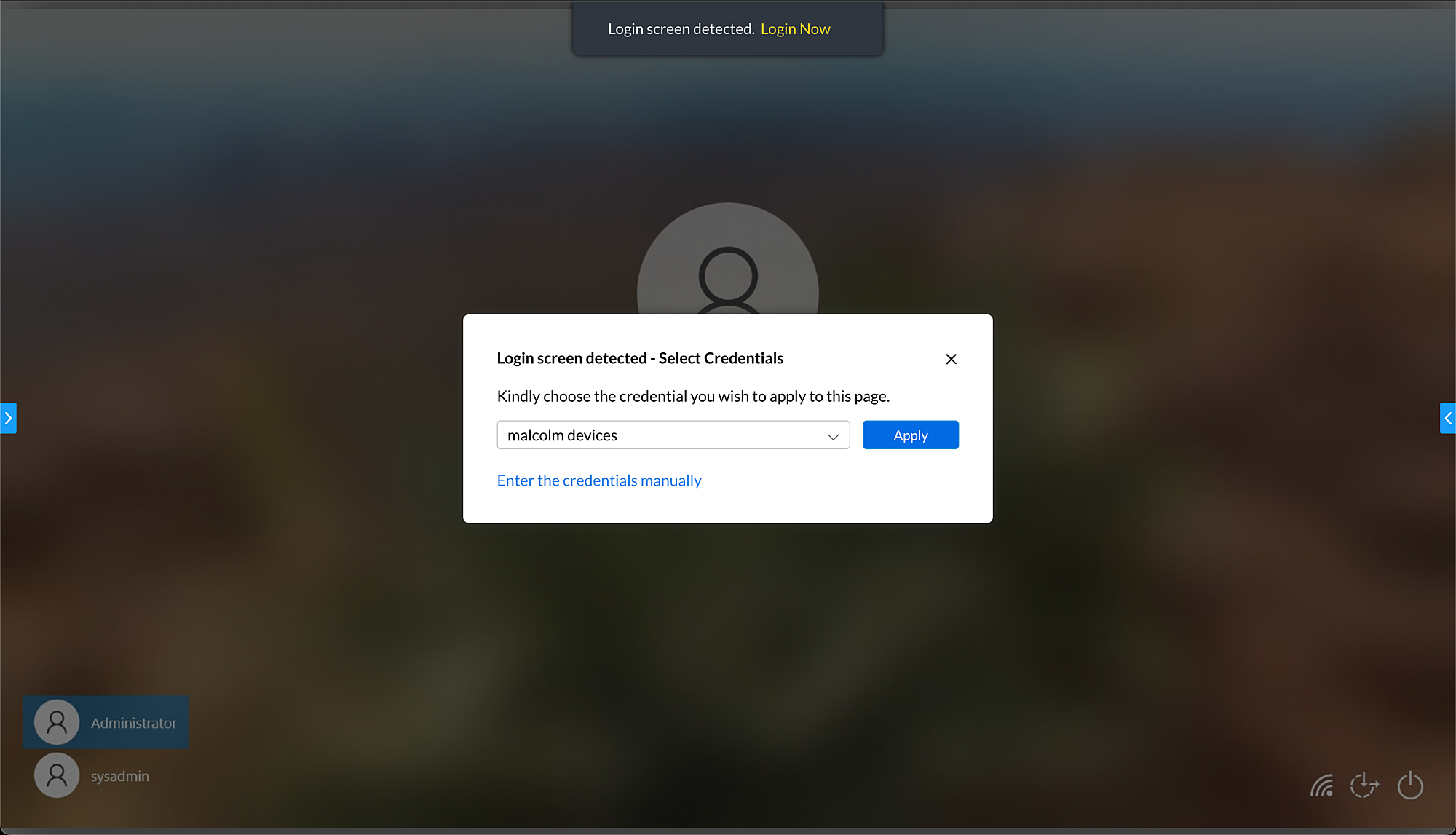Open the power options icon

tap(1410, 785)
